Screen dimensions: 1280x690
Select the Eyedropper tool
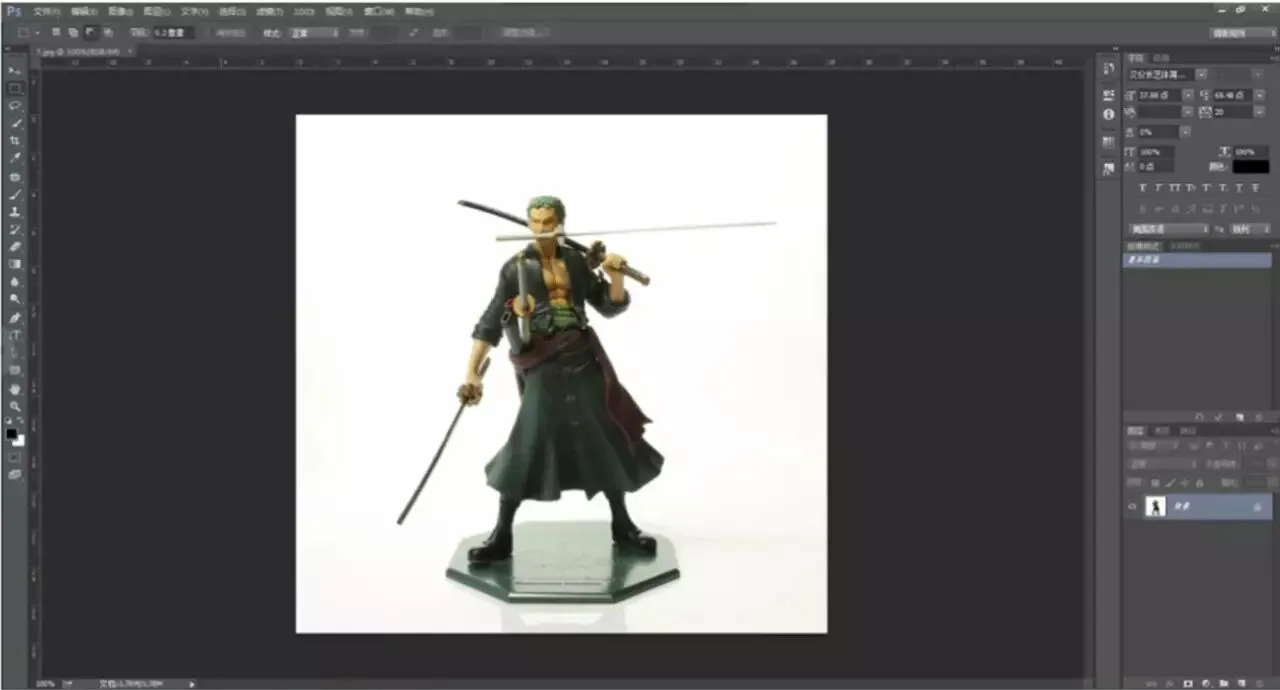pos(15,158)
